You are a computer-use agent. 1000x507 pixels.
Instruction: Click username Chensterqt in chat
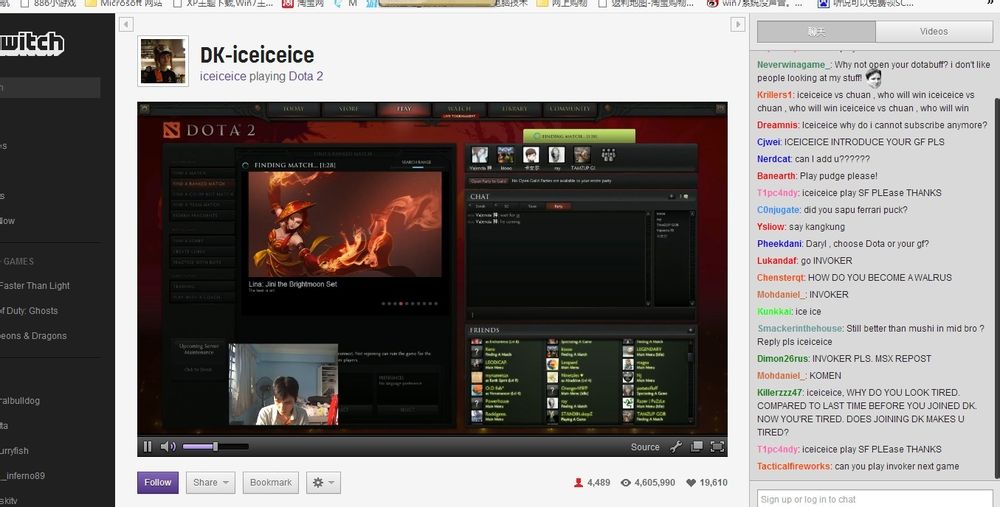(x=781, y=278)
